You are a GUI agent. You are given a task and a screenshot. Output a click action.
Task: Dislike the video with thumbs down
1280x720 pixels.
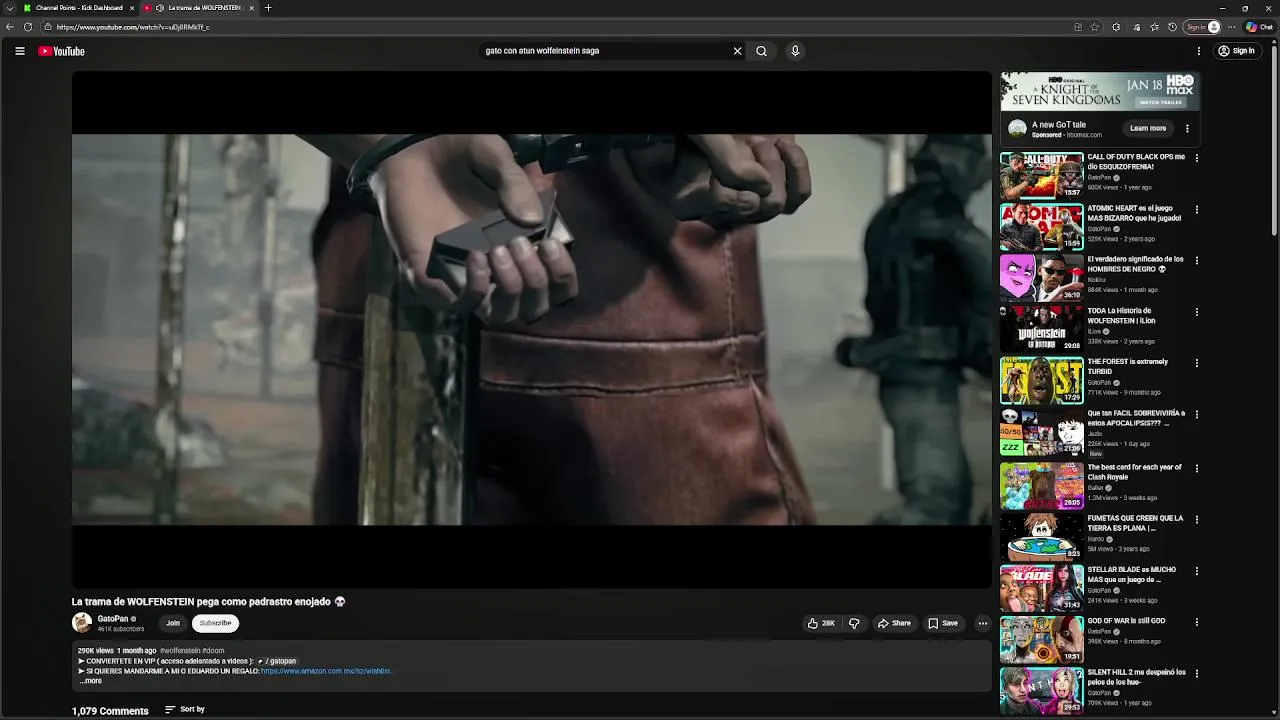coord(854,623)
